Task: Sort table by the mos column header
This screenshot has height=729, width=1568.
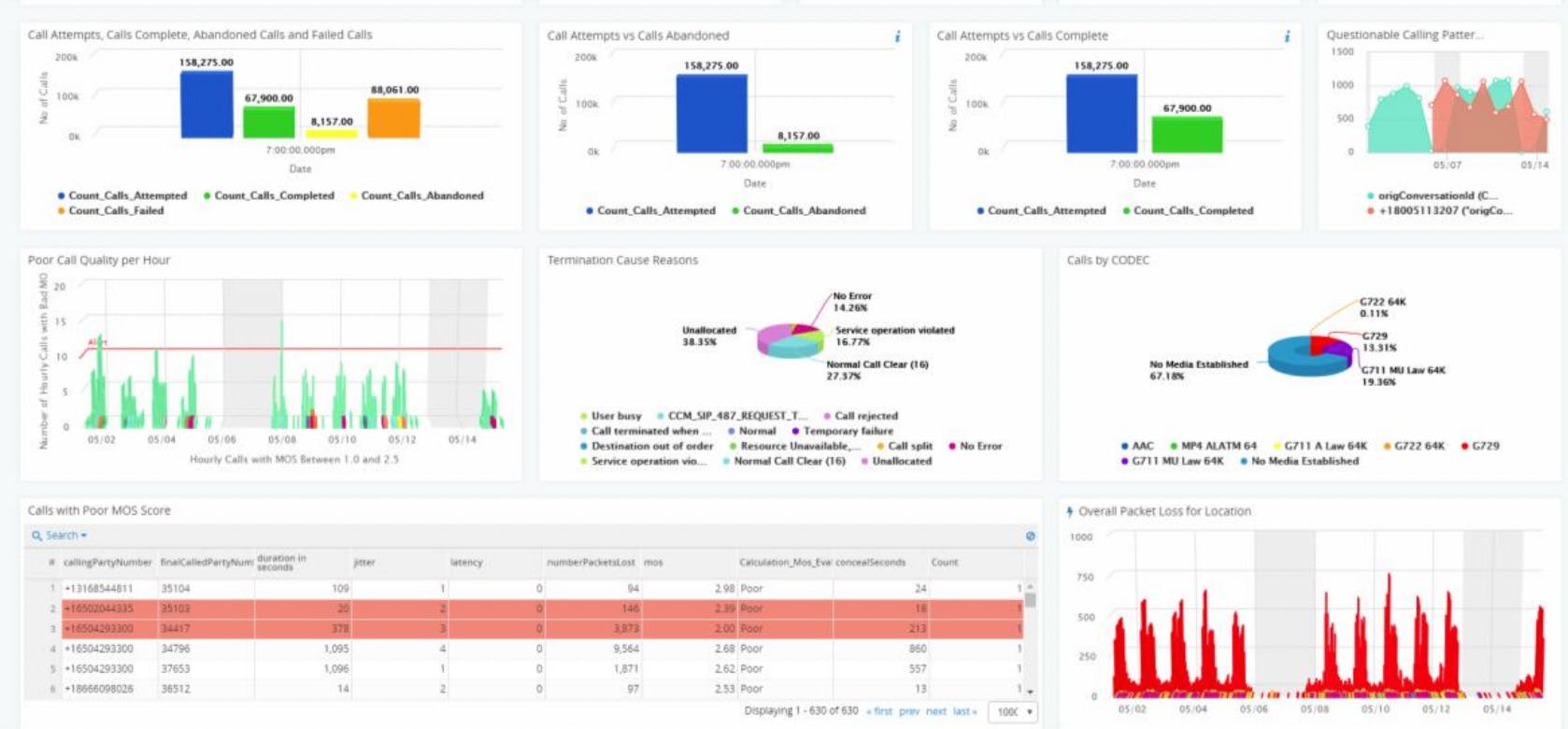Action: click(653, 563)
